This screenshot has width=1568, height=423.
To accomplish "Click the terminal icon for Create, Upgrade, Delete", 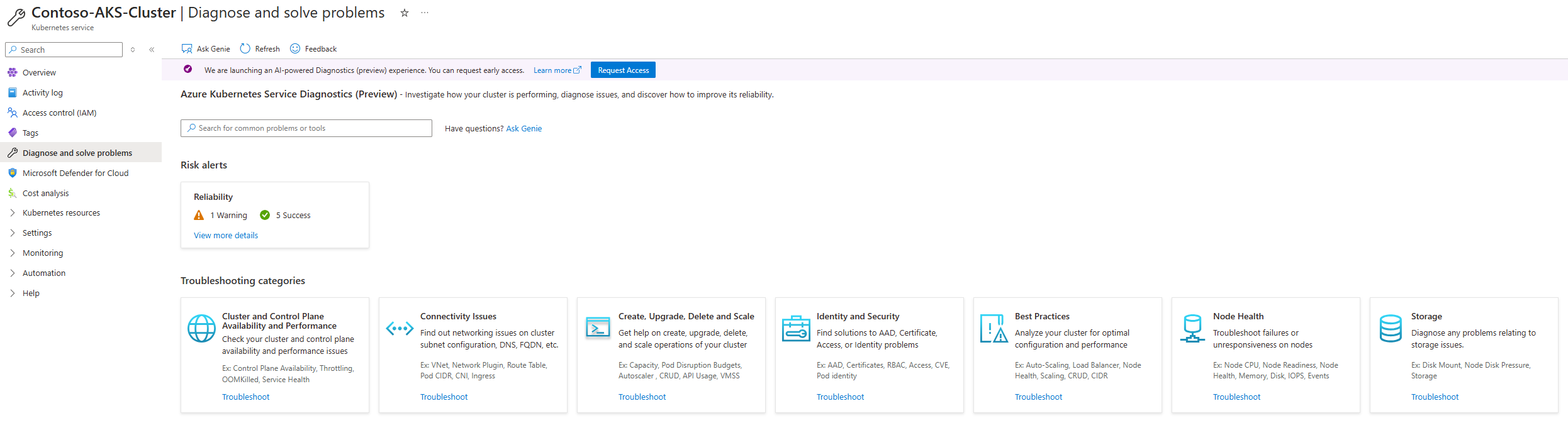I will [598, 327].
